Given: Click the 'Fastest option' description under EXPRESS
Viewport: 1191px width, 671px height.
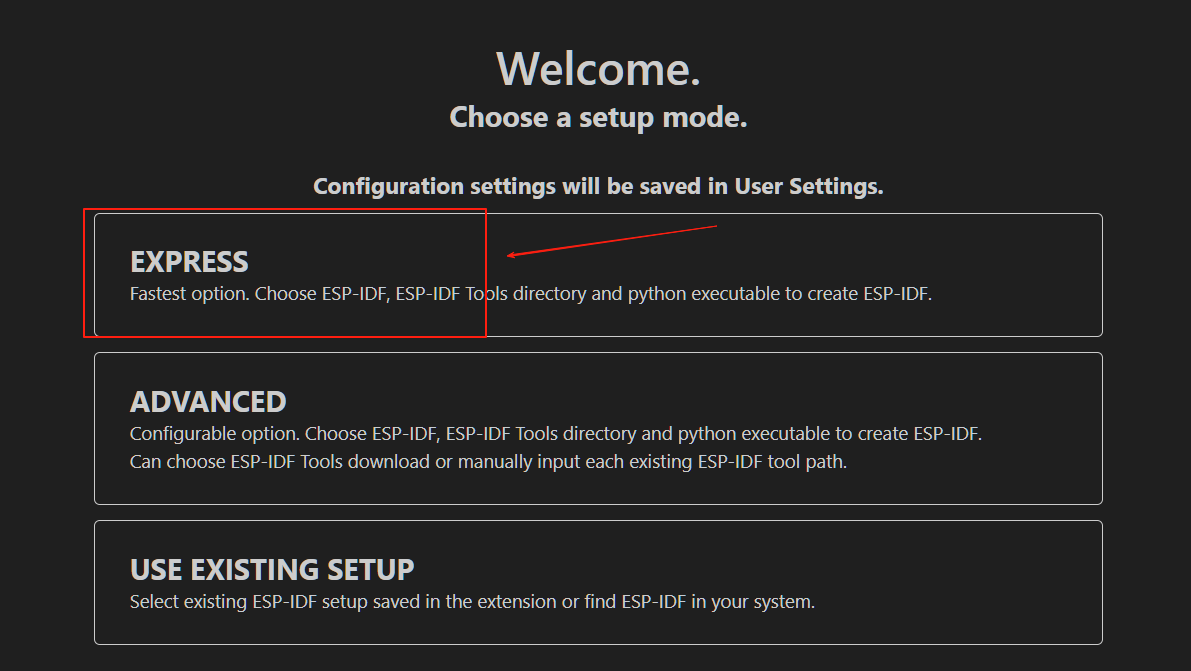Looking at the screenshot, I should click(530, 294).
